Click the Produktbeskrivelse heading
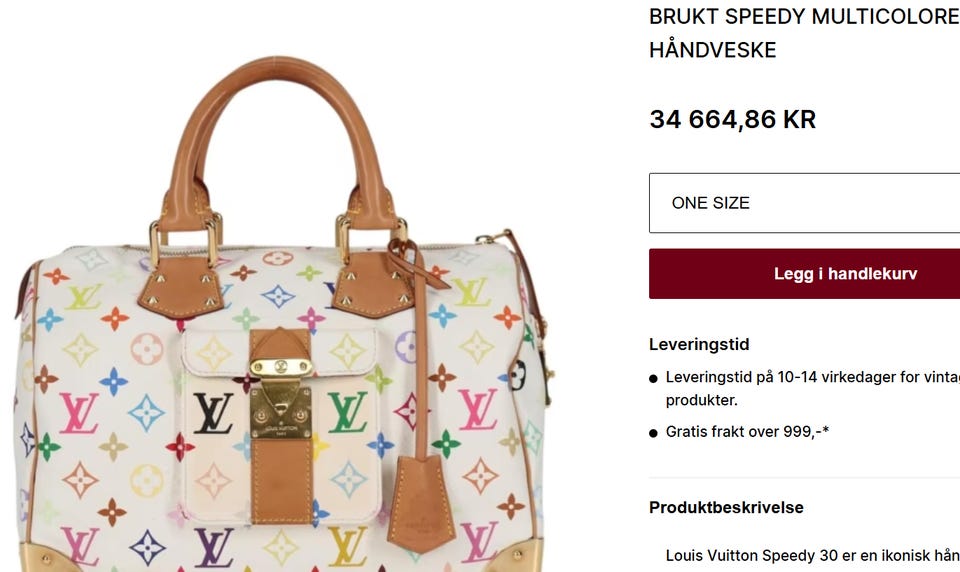The height and width of the screenshot is (572, 960). (x=726, y=507)
